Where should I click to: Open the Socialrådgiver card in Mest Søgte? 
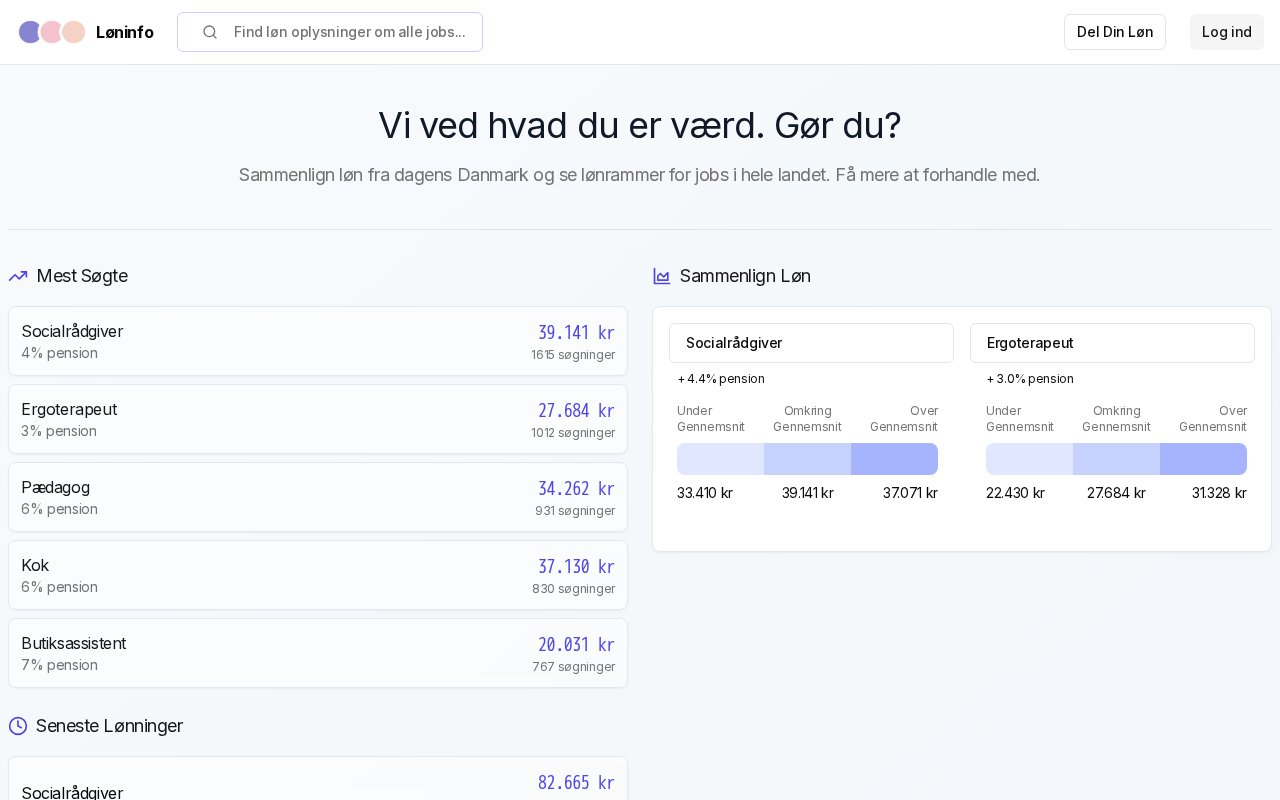coord(318,341)
